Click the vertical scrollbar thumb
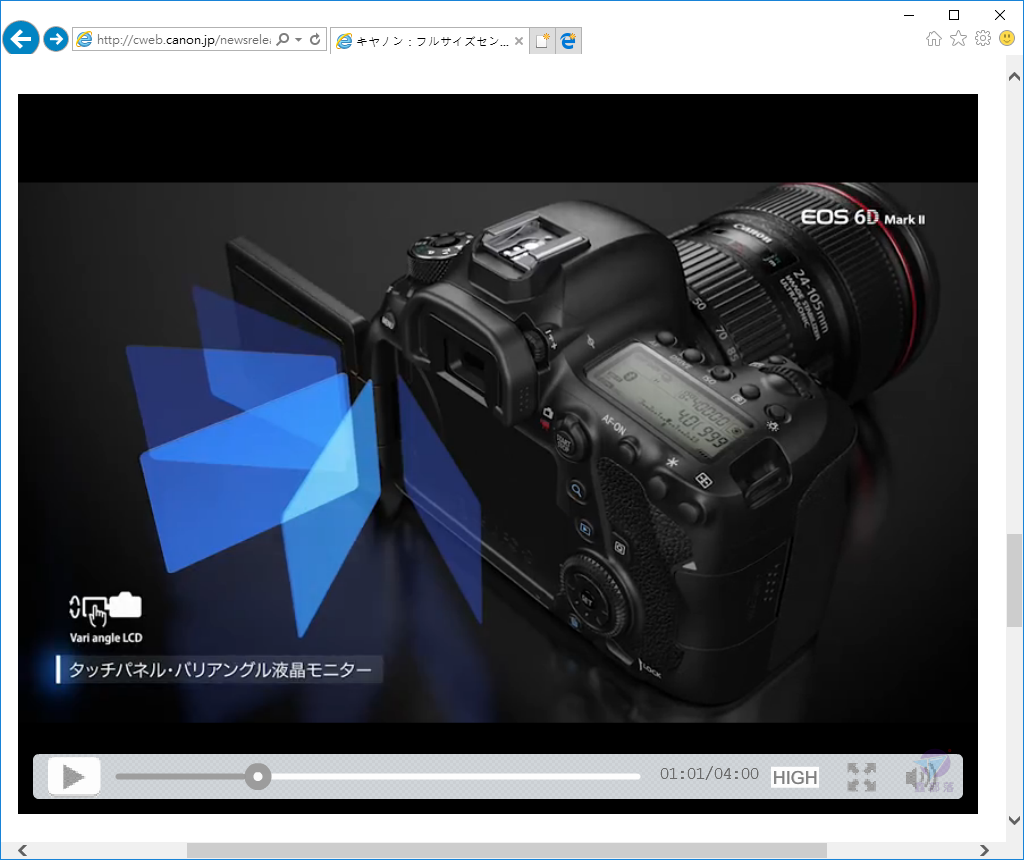Viewport: 1024px width, 860px height. pos(1014,580)
